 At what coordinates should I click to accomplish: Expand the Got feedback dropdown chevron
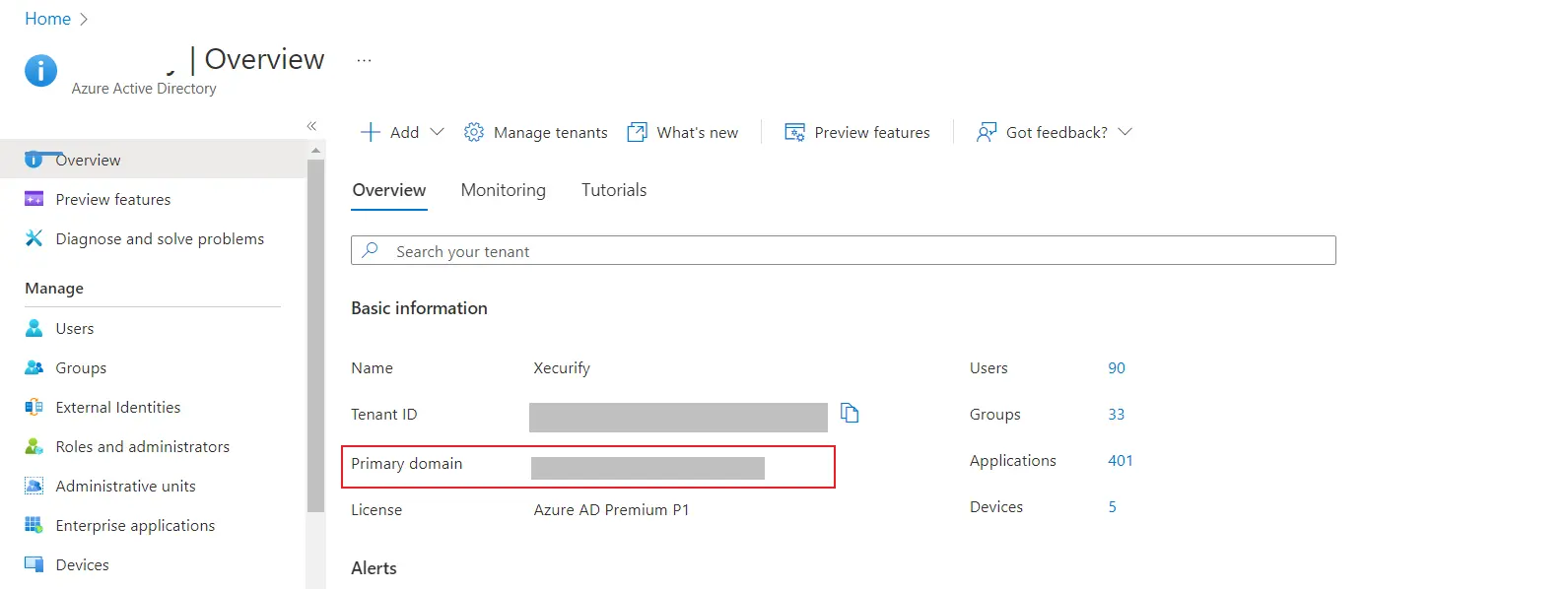1125,132
